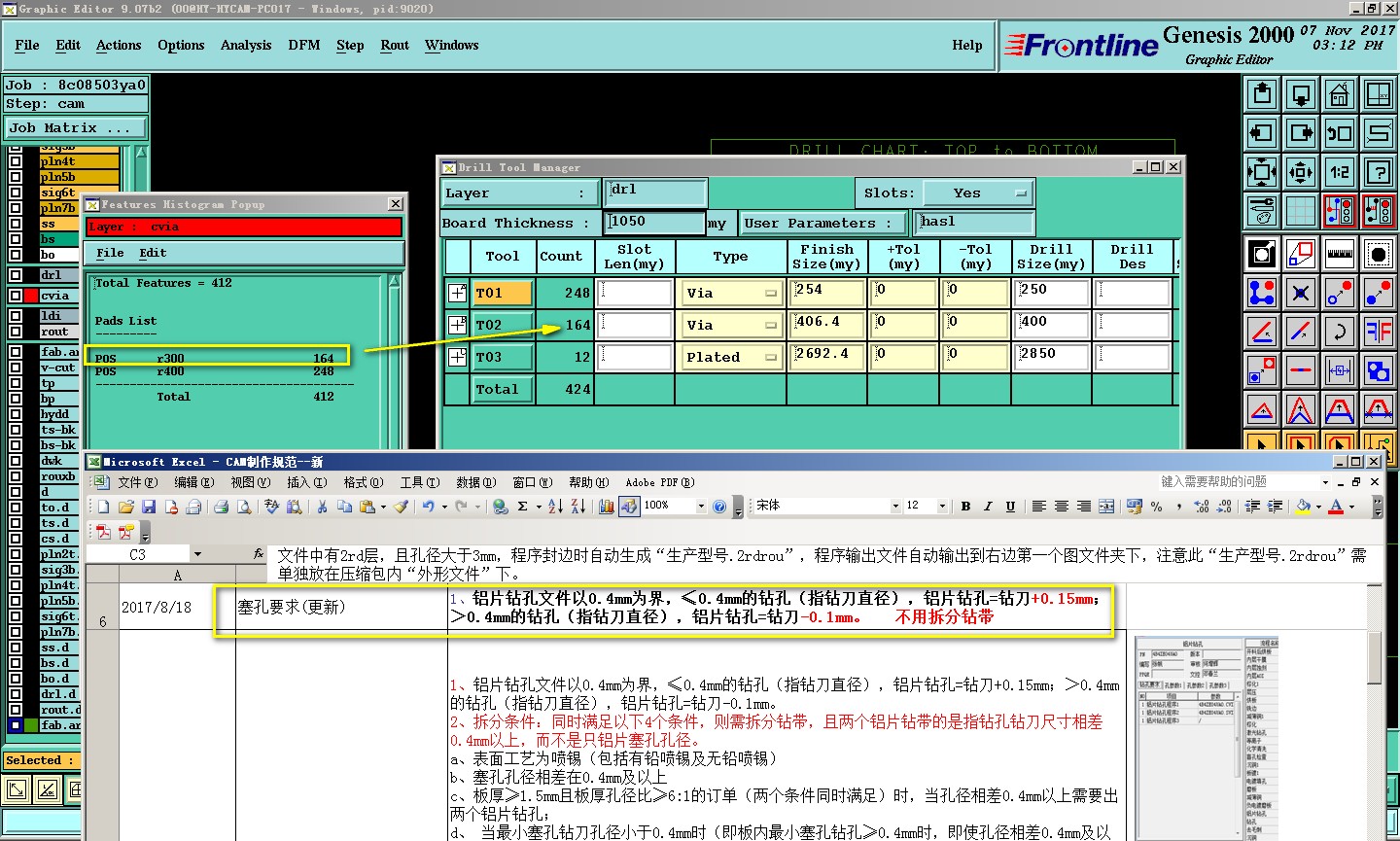Image resolution: width=1400 pixels, height=841 pixels.
Task: Open the DFM menu
Action: tap(304, 46)
